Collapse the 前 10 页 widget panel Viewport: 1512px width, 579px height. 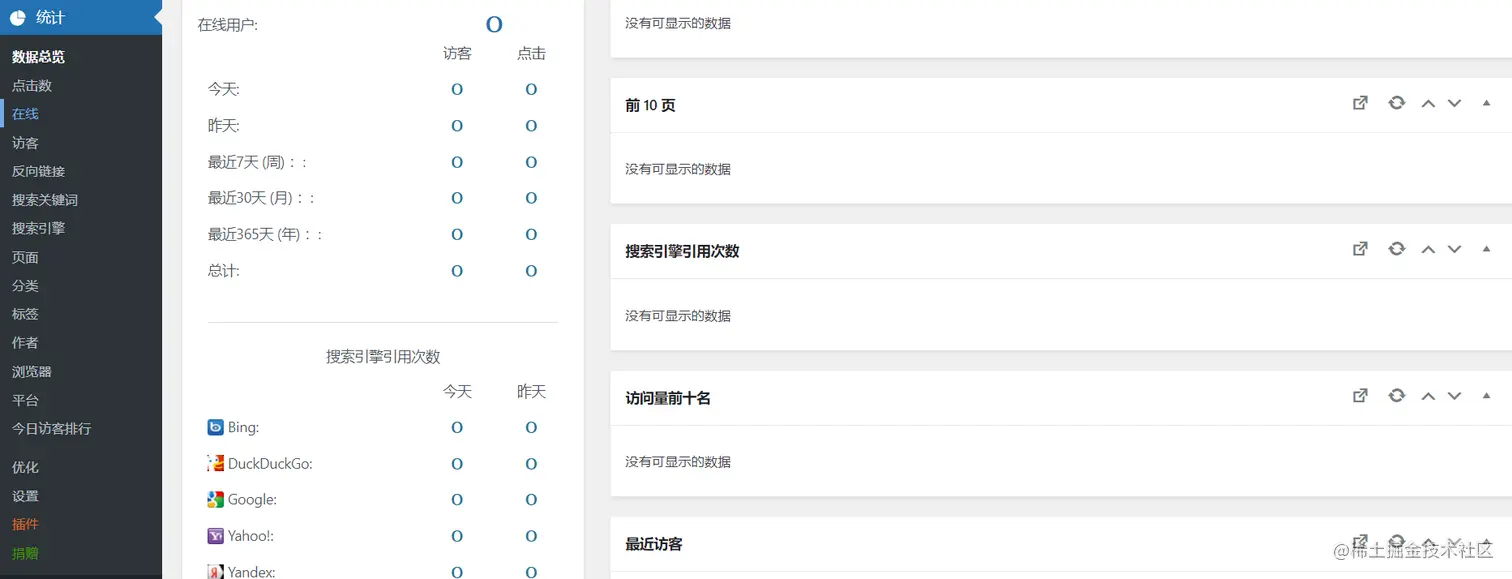point(1486,103)
